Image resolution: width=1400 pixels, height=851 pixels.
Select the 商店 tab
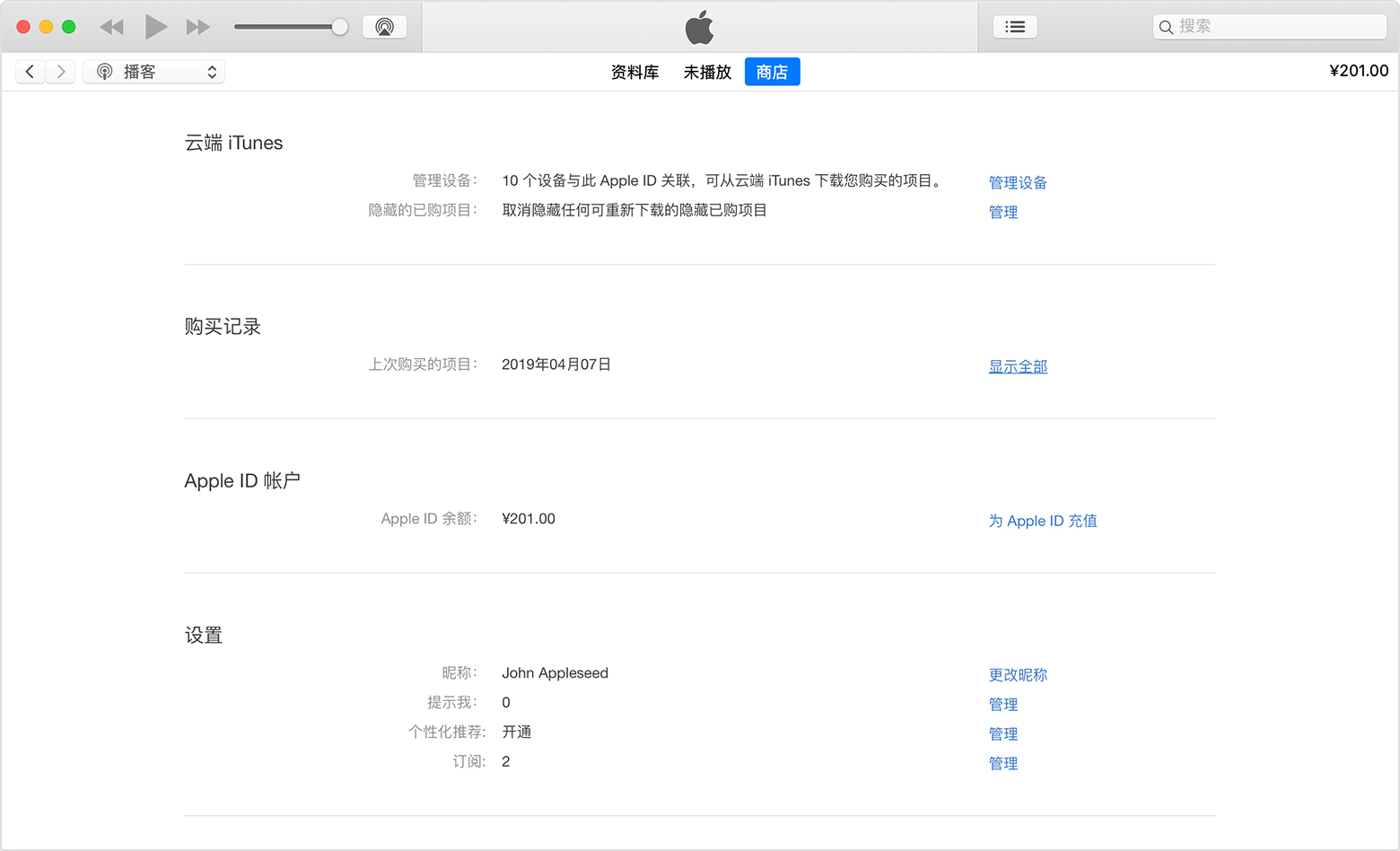point(772,72)
